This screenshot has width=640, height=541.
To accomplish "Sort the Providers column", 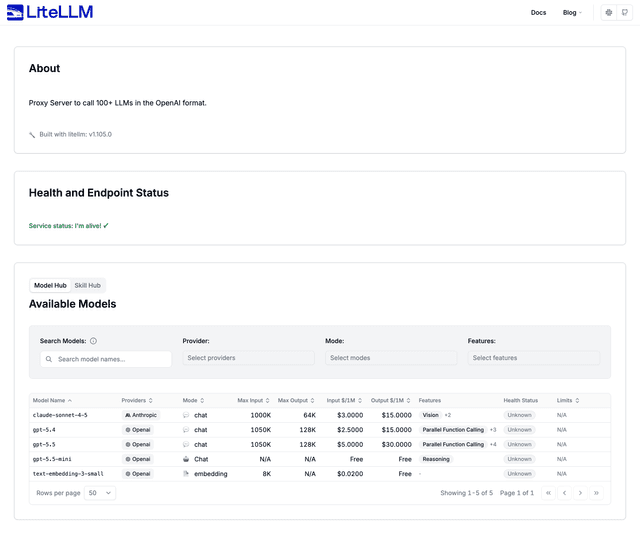I will (x=151, y=401).
